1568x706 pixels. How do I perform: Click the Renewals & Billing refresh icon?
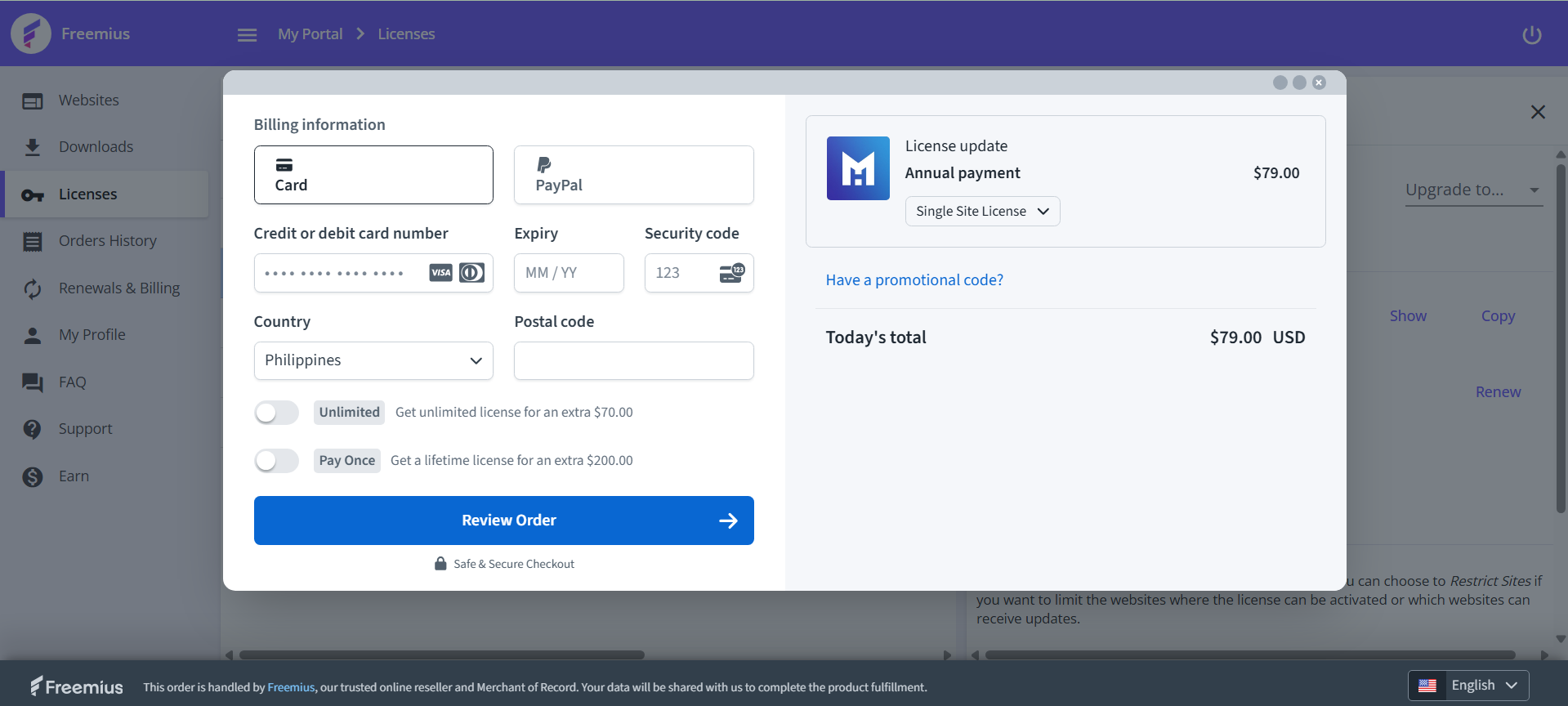coord(33,288)
